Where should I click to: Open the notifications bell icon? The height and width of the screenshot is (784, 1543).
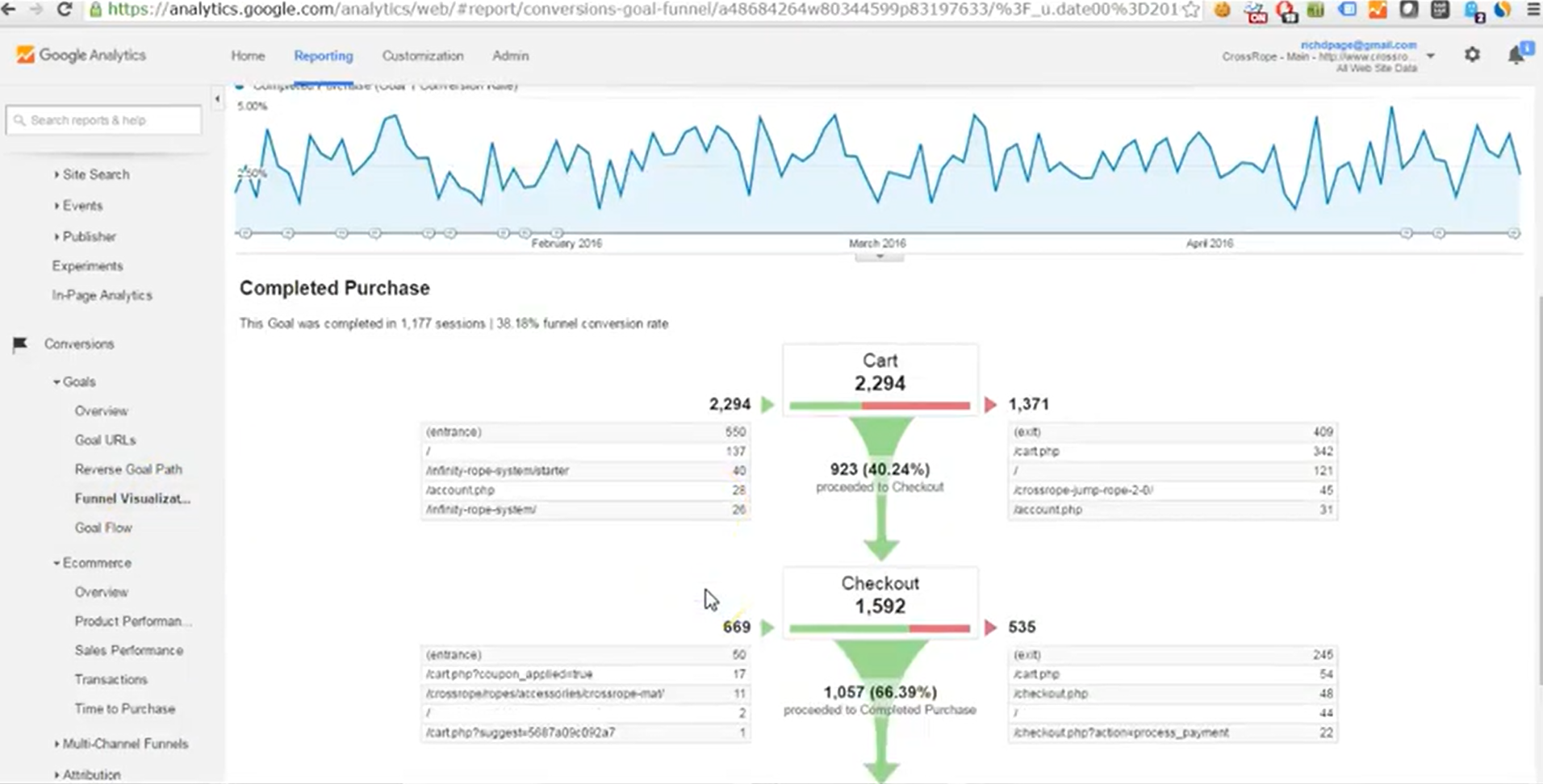click(x=1517, y=54)
